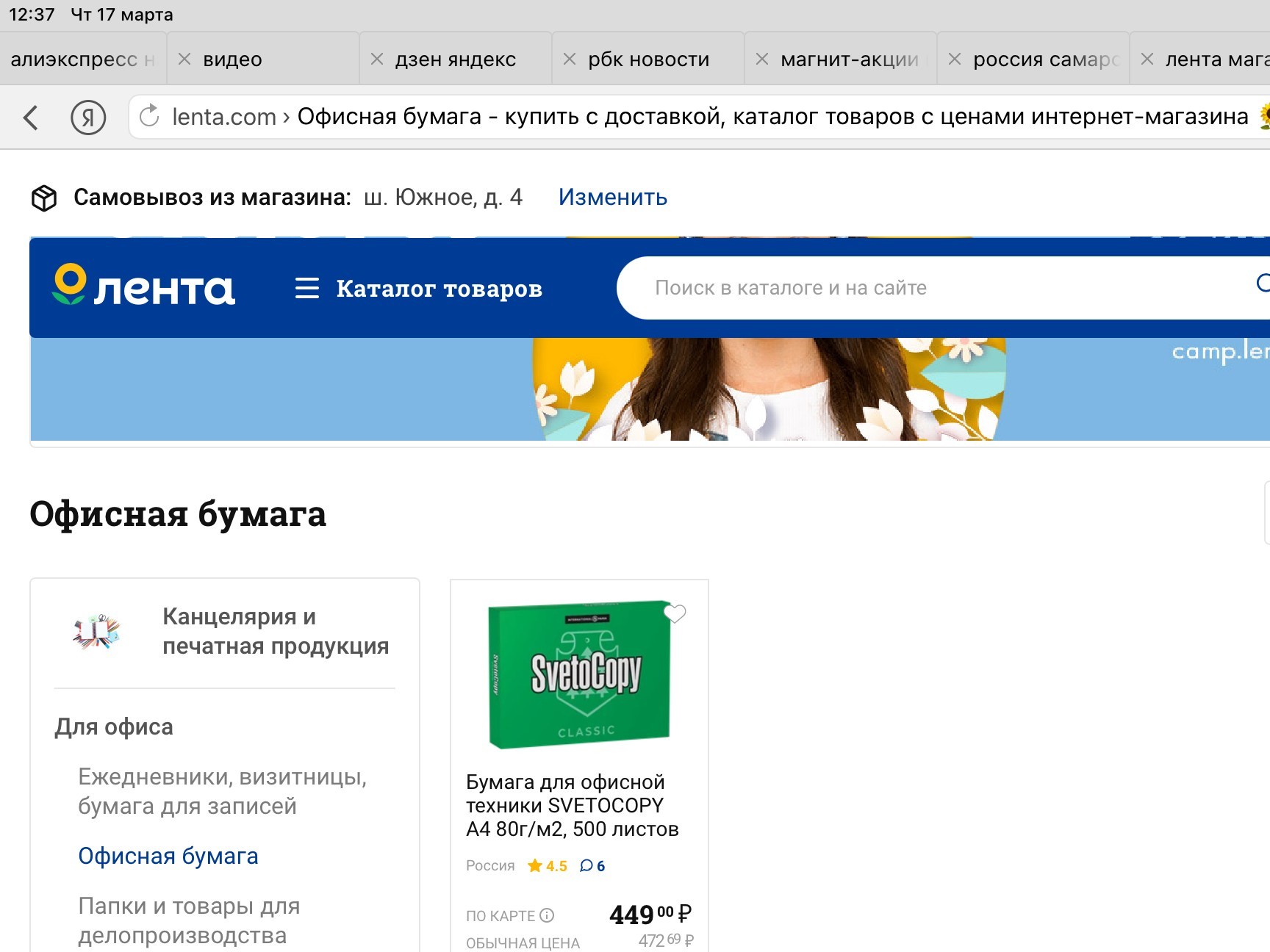Close the "рбк новости" tab
The image size is (1270, 952).
(x=570, y=59)
